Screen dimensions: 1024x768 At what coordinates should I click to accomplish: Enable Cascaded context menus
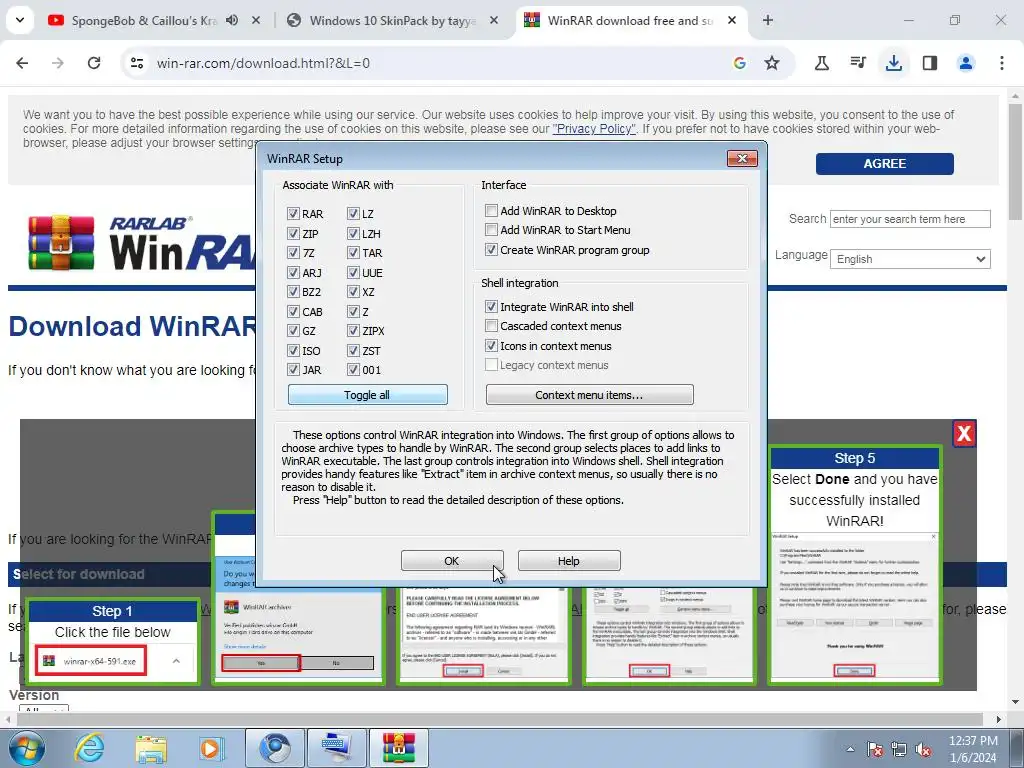click(x=491, y=326)
